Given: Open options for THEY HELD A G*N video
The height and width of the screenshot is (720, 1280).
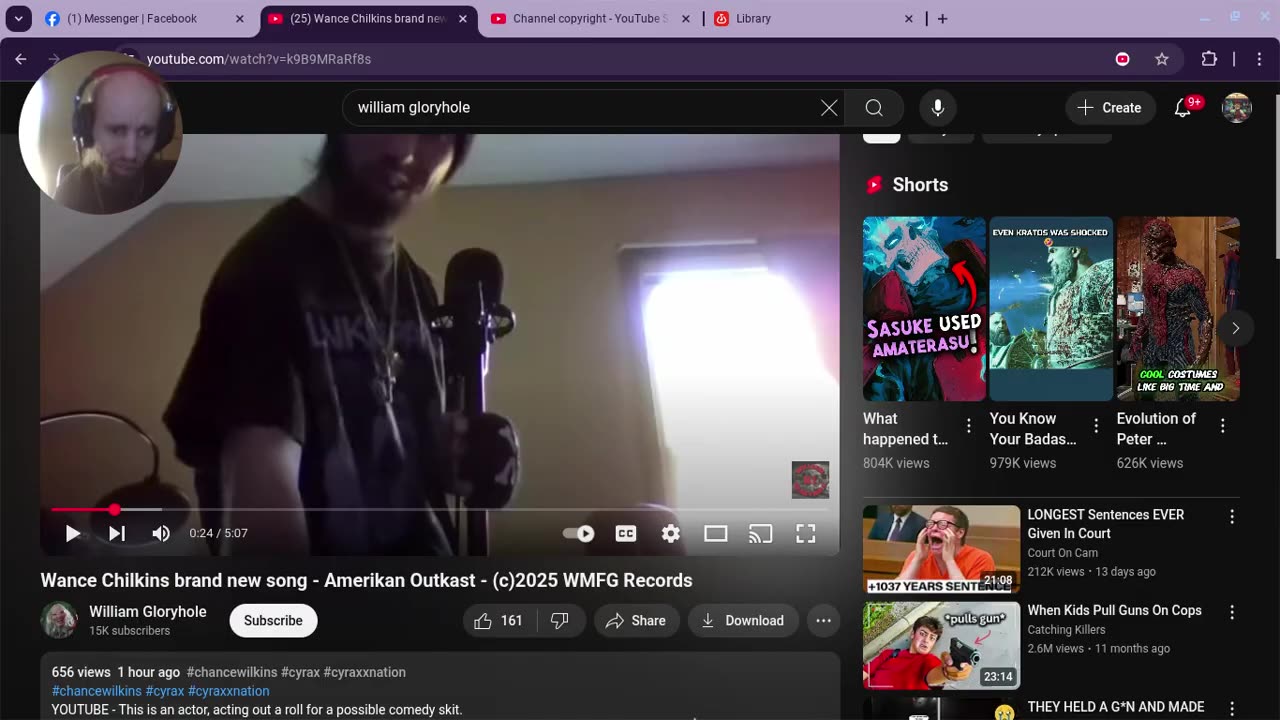Looking at the screenshot, I should click(x=1232, y=708).
